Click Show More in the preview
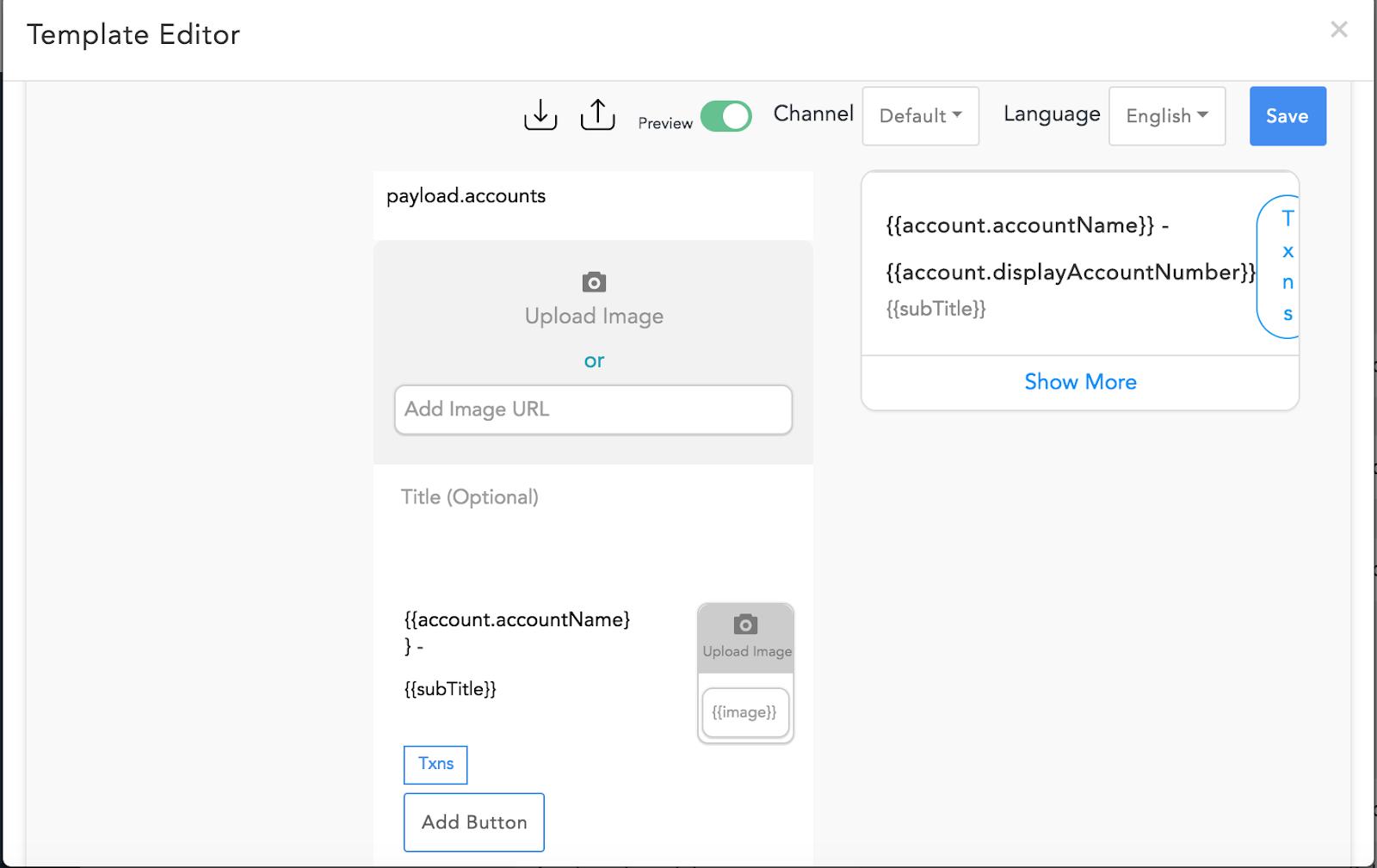The width and height of the screenshot is (1377, 868). click(x=1080, y=382)
